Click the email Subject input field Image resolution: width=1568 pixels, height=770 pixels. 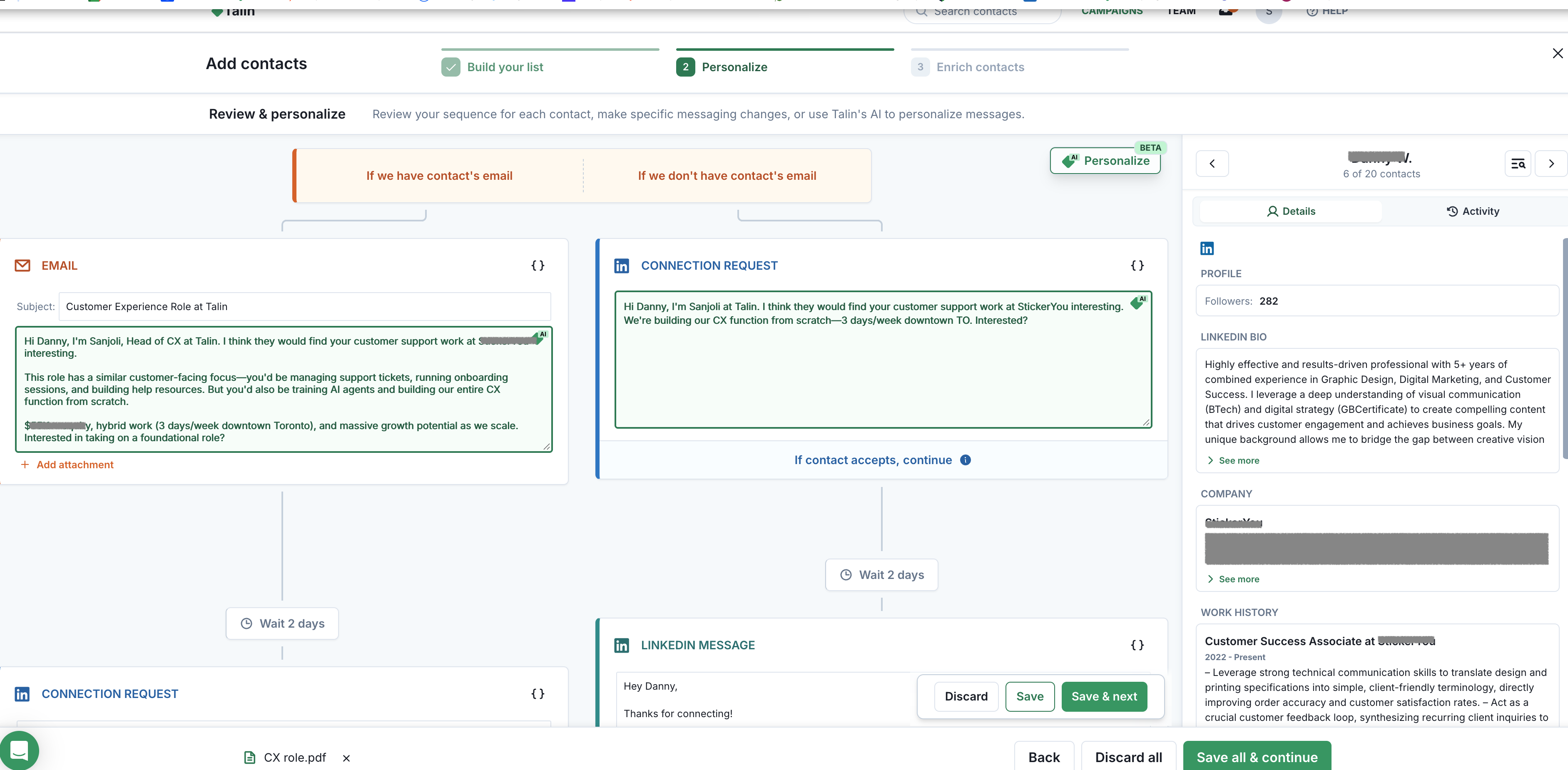coord(304,306)
